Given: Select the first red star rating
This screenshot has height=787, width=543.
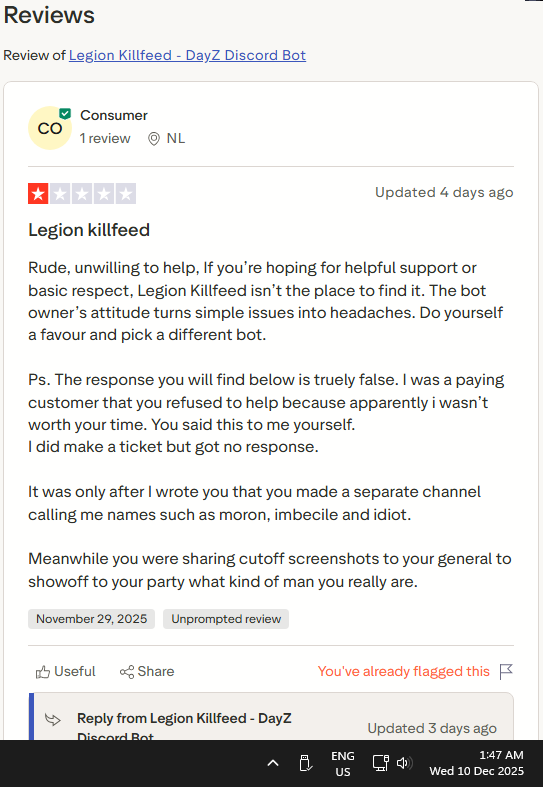Looking at the screenshot, I should click(38, 194).
